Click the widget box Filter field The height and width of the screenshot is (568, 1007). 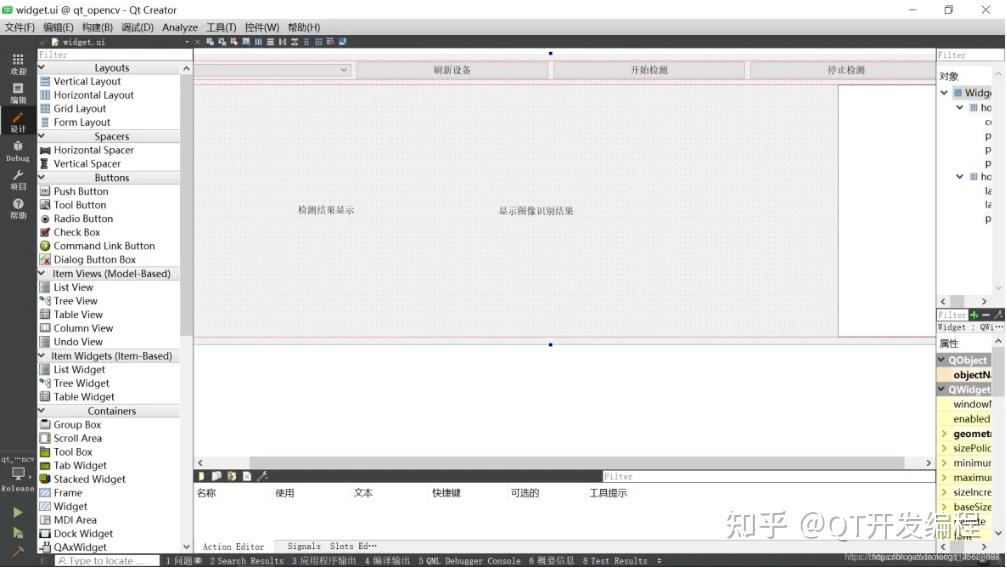click(114, 55)
